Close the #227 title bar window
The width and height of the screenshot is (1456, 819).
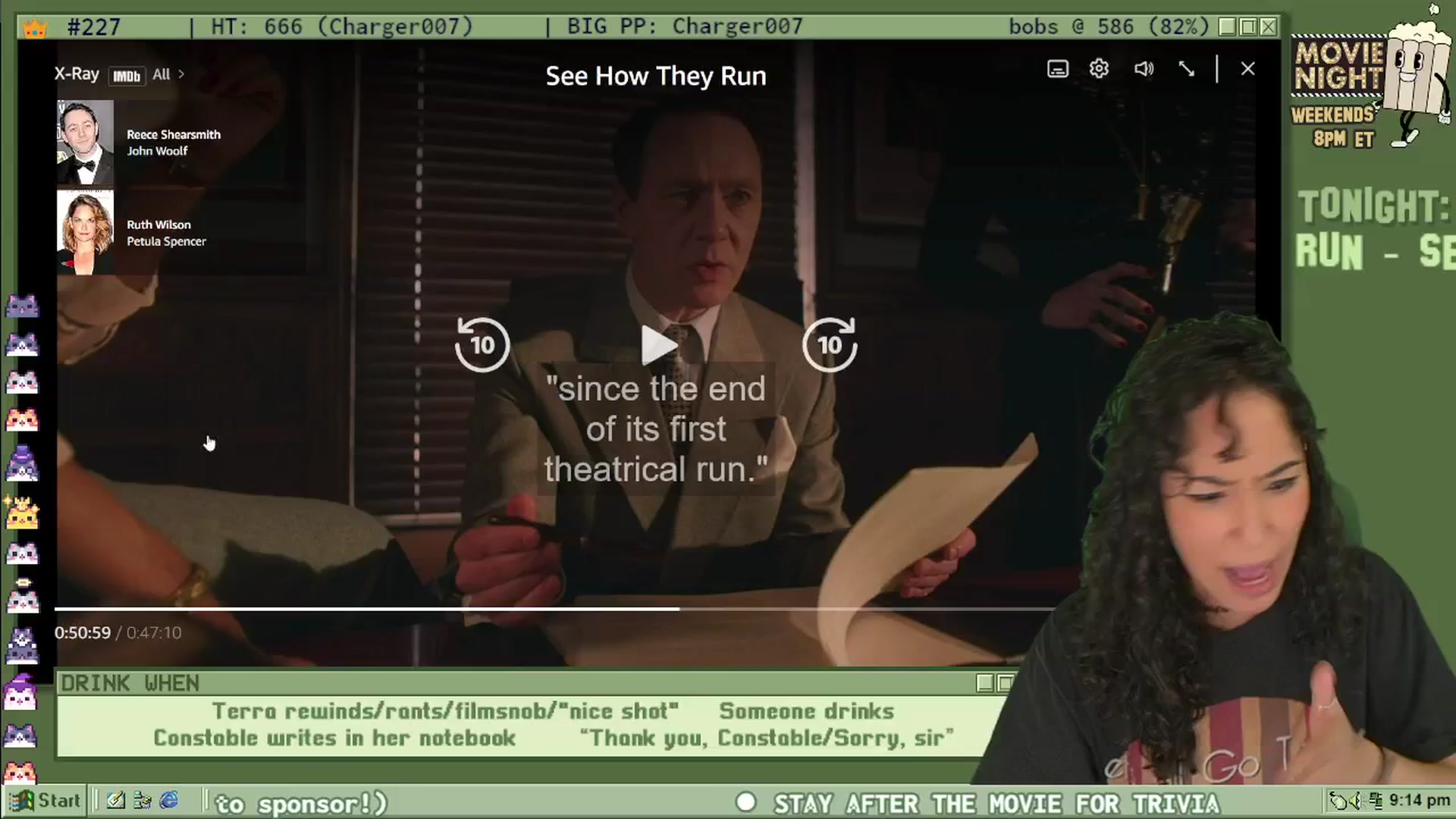click(1268, 27)
